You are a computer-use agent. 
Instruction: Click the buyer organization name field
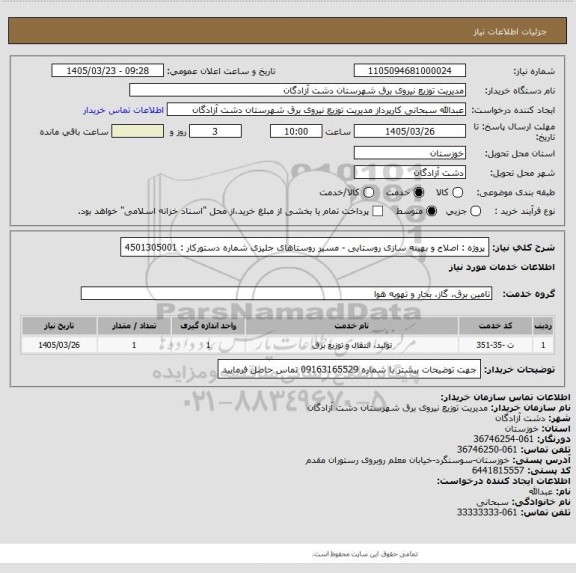click(x=298, y=90)
